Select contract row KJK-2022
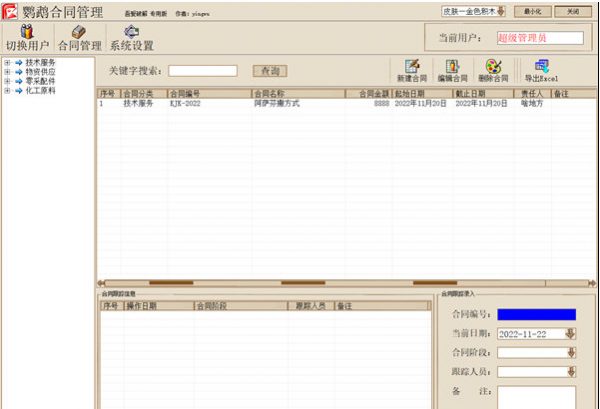The image size is (600, 409). (x=347, y=103)
